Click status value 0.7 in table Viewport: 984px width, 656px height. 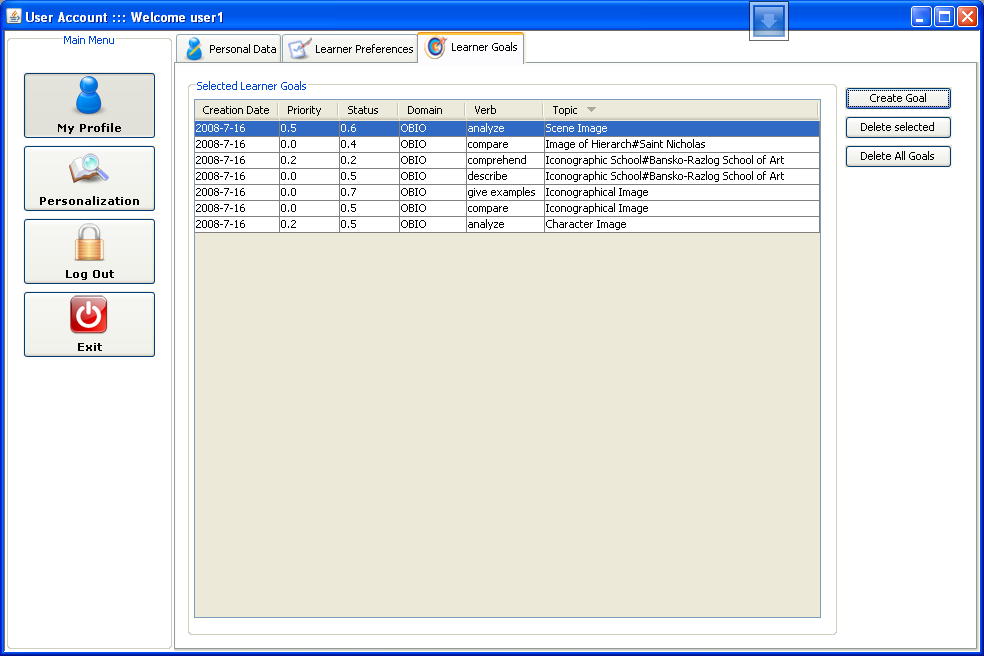348,192
